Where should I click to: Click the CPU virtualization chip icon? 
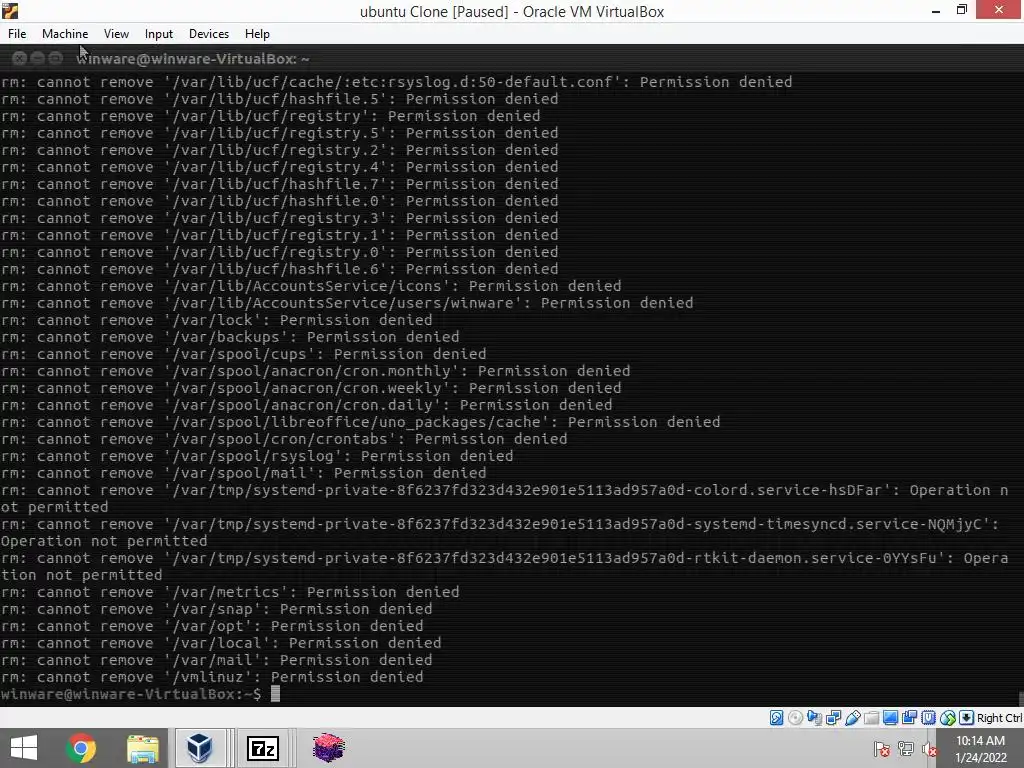pos(928,718)
